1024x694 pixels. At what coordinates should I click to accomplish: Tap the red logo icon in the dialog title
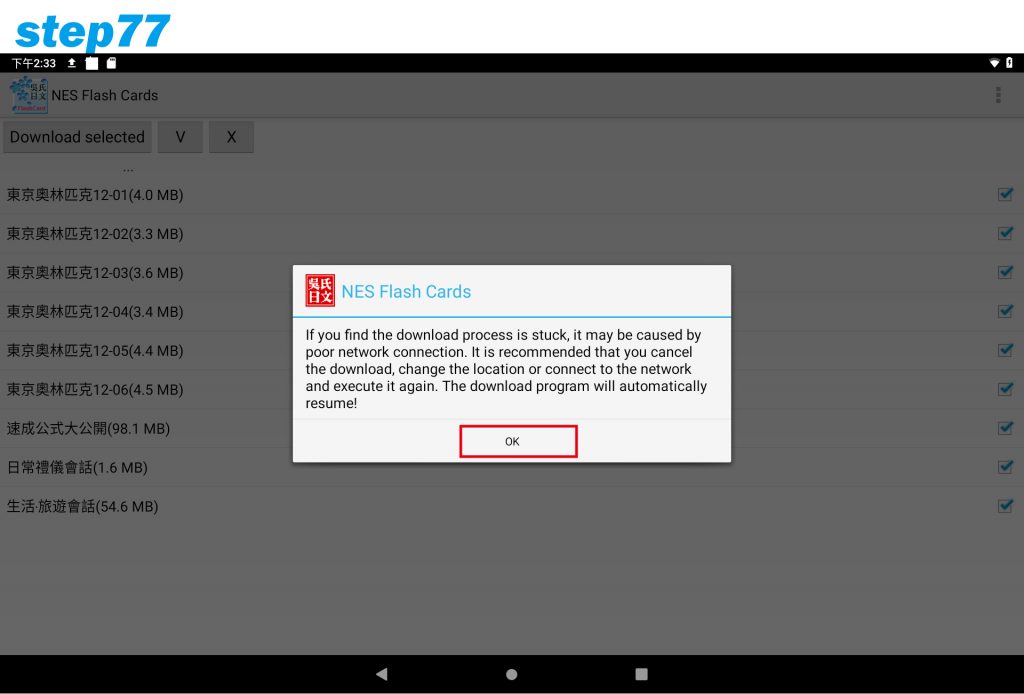320,291
